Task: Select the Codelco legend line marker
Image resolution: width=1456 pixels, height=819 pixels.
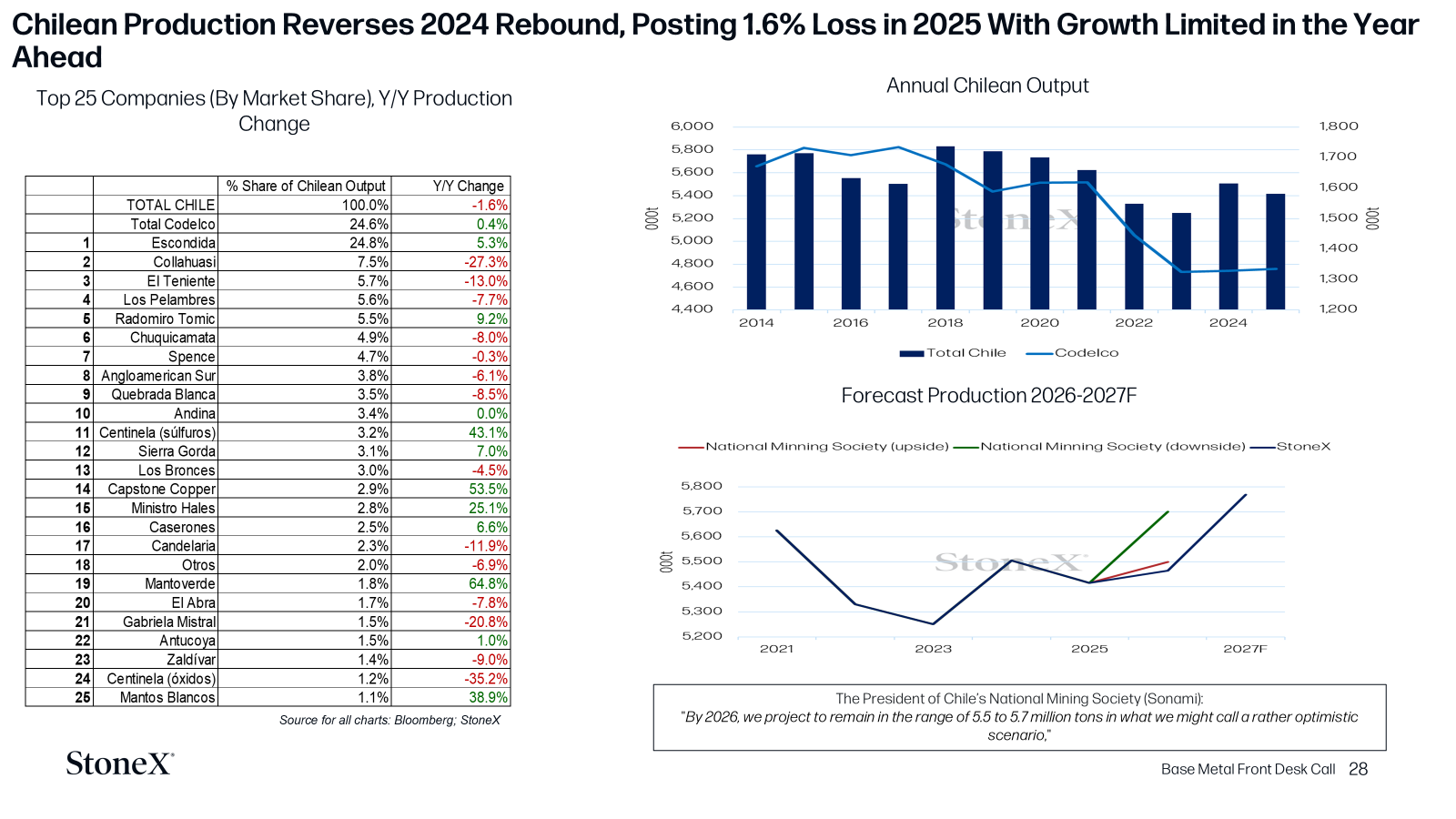Action: coord(1039,353)
